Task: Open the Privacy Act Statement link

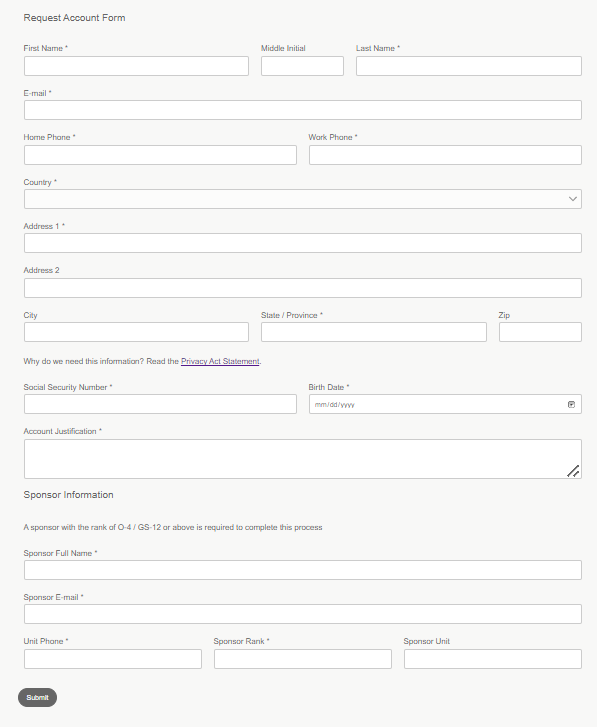Action: pyautogui.click(x=220, y=361)
